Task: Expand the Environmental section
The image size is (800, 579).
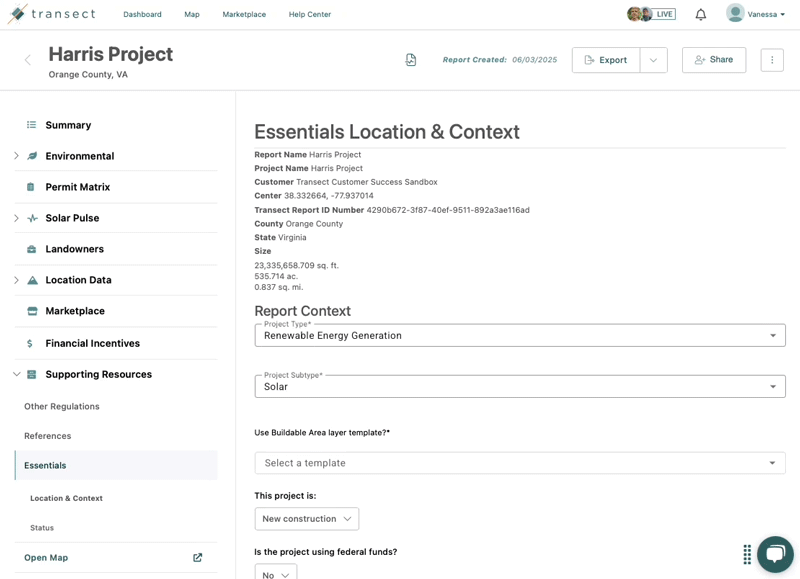Action: coord(16,156)
